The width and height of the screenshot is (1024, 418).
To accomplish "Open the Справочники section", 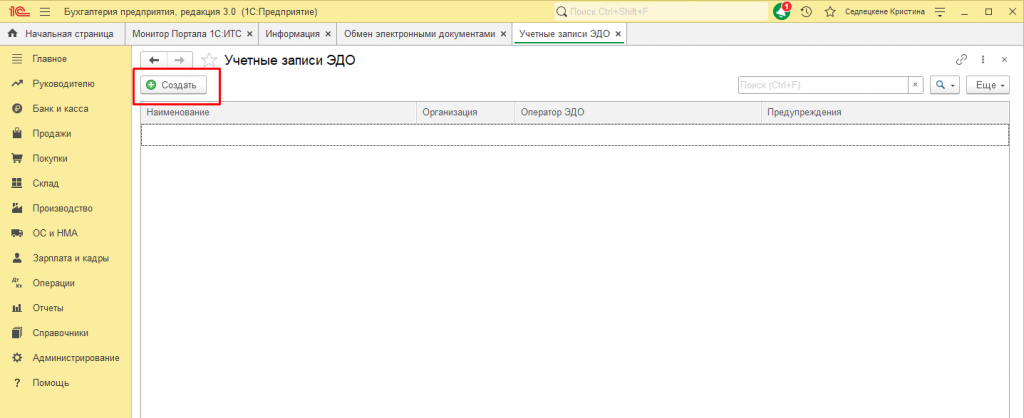I will [60, 332].
